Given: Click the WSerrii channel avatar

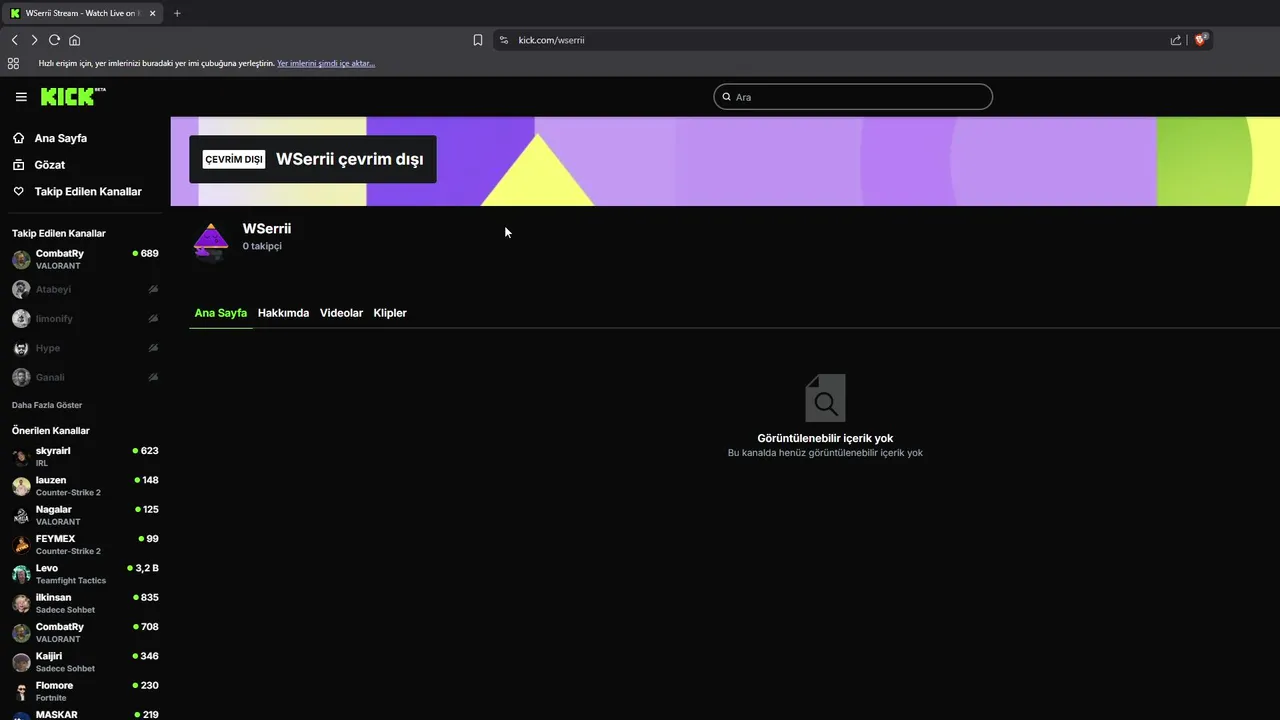Looking at the screenshot, I should 211,240.
